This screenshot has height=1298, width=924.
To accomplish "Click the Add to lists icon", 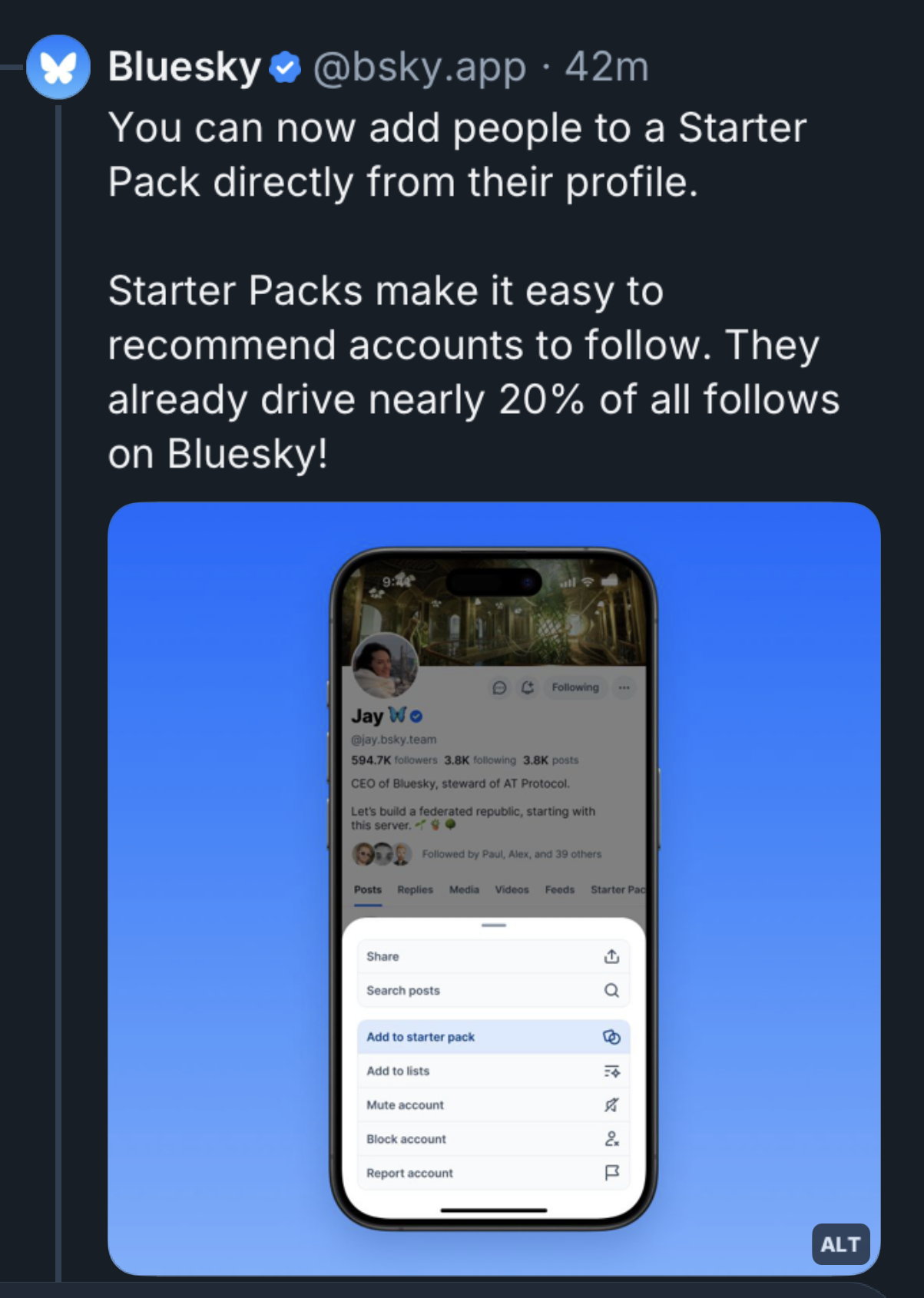I will pyautogui.click(x=611, y=1071).
